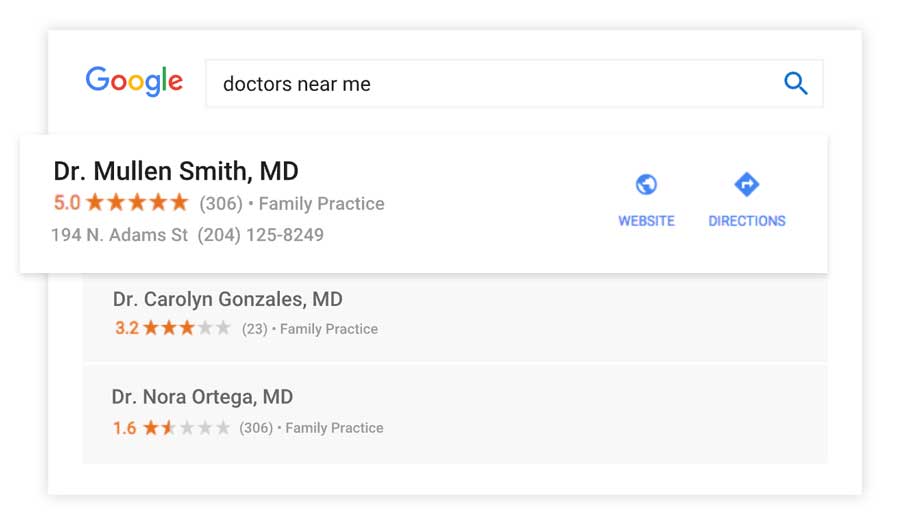Click the Google logo

click(x=134, y=81)
